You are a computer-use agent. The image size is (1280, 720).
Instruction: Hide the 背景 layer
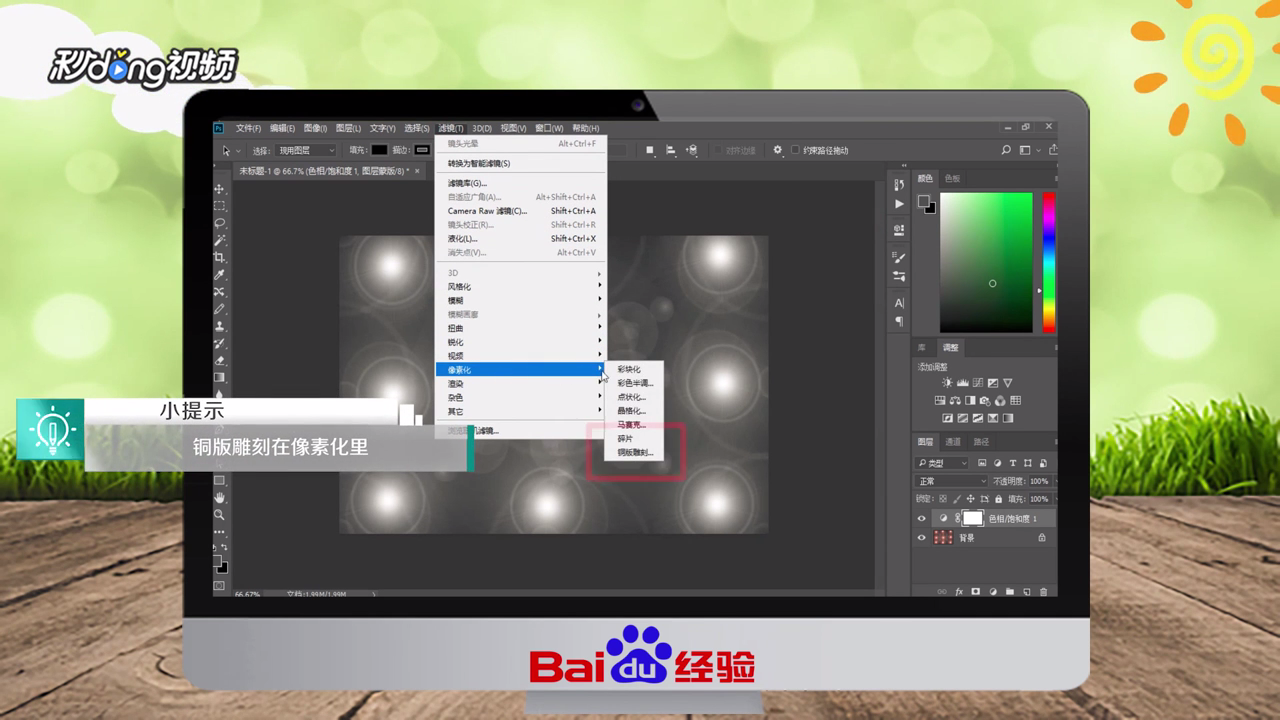pyautogui.click(x=921, y=537)
